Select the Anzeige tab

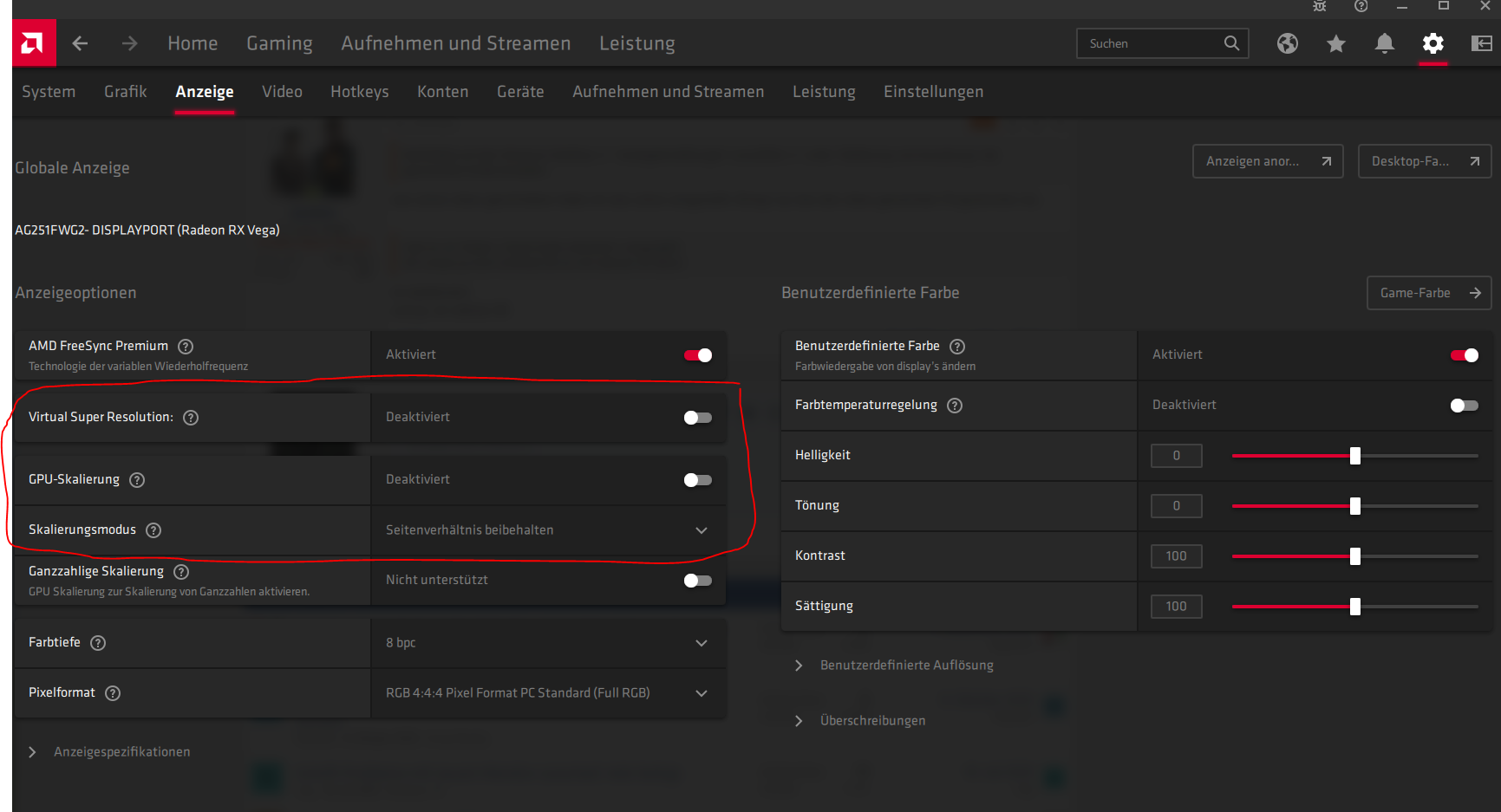tap(205, 92)
